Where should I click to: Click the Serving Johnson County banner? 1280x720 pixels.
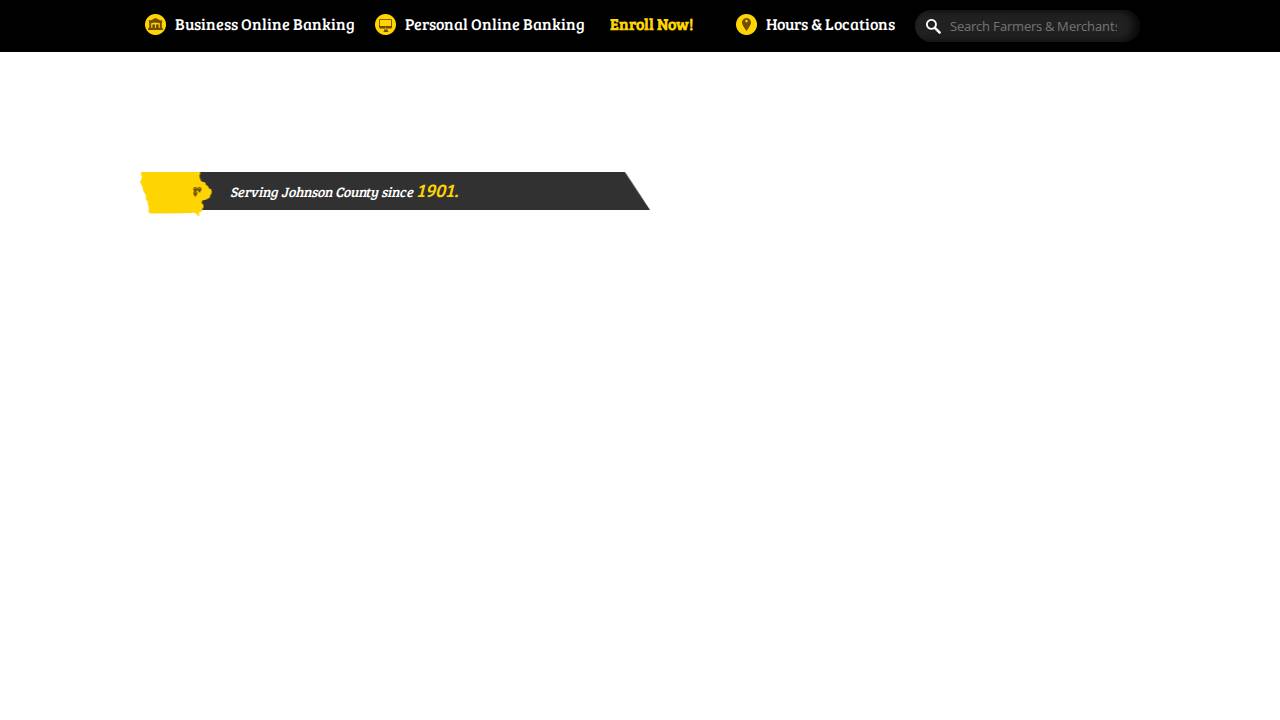coord(400,191)
